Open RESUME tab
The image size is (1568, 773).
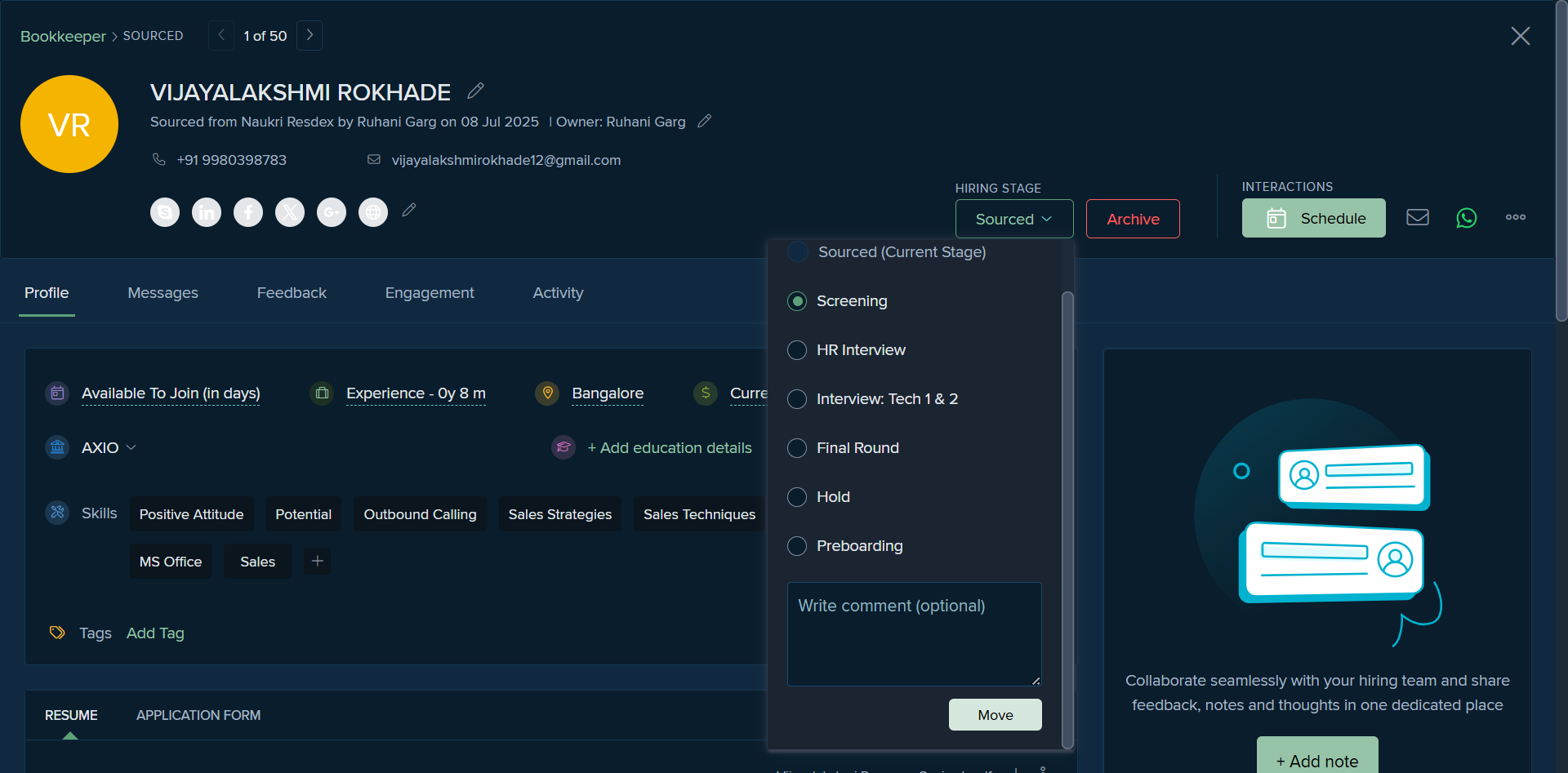pos(71,715)
